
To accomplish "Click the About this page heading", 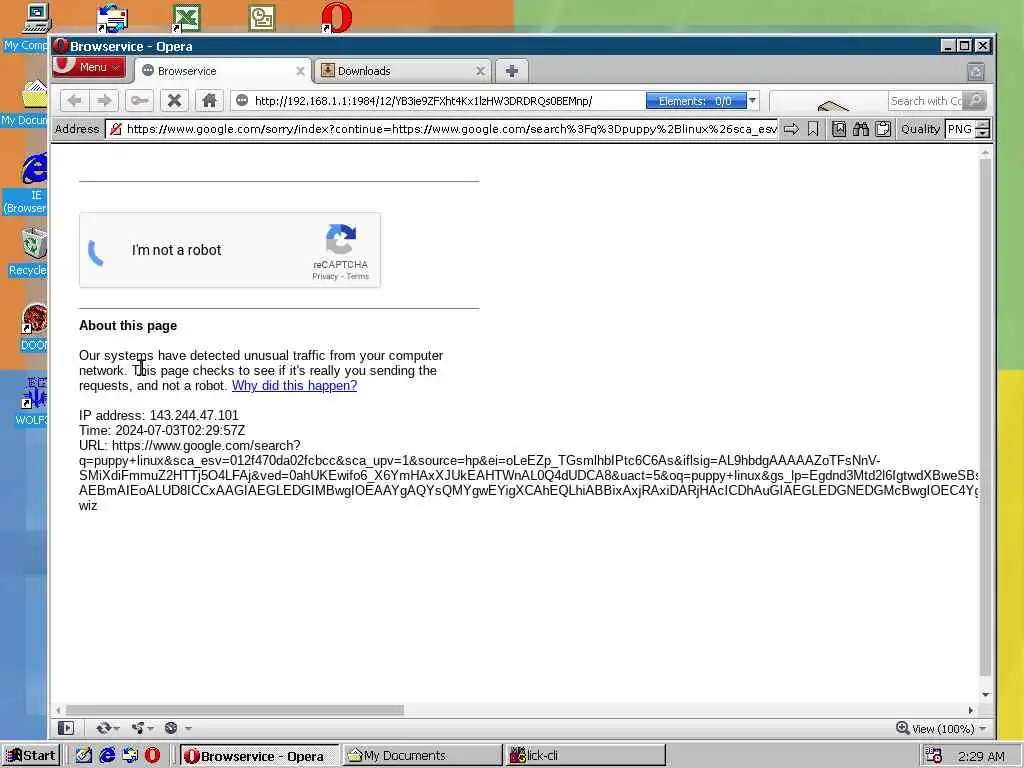I will pyautogui.click(x=128, y=325).
